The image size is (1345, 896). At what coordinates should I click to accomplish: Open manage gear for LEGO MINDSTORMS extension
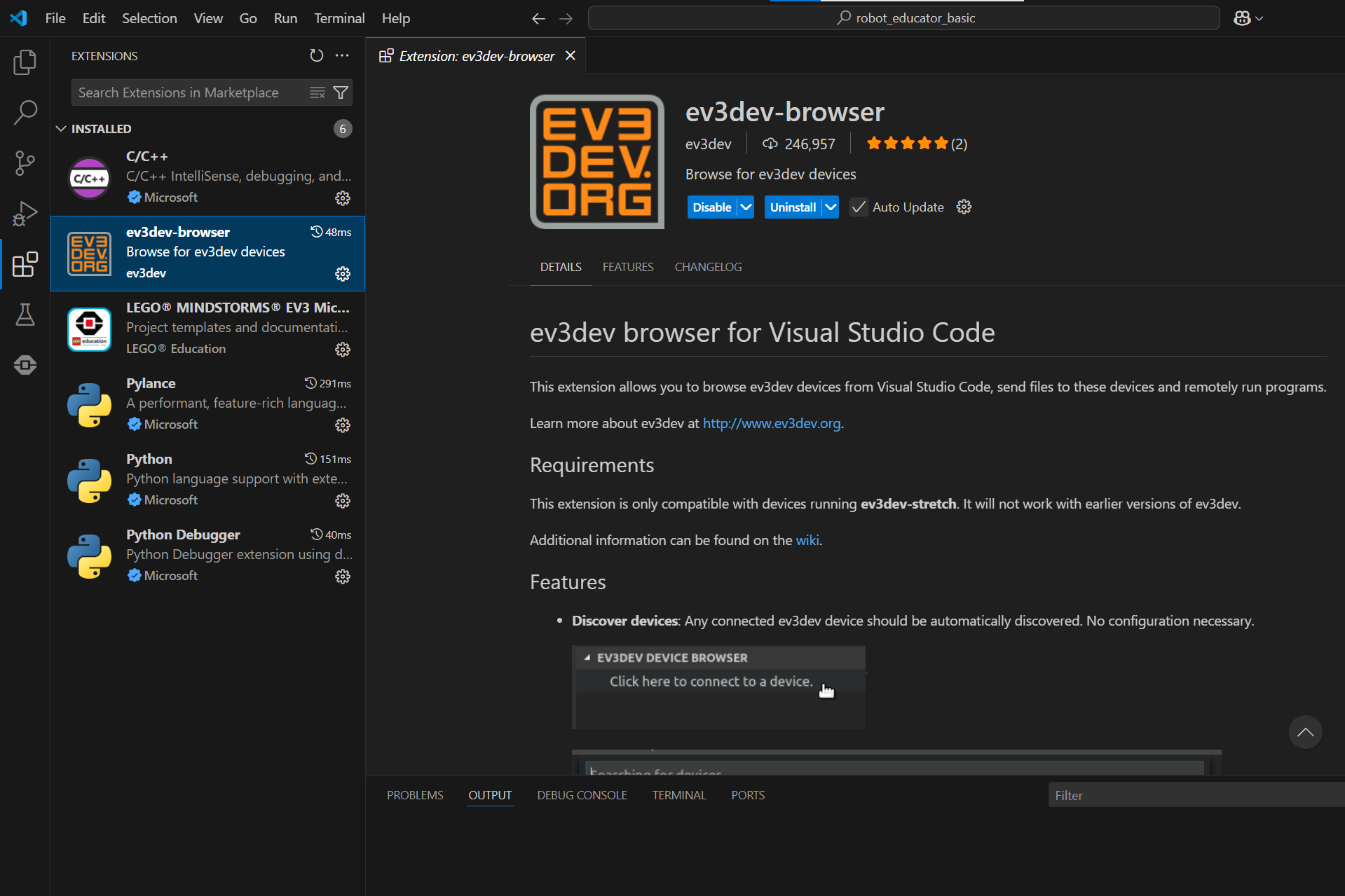pos(343,350)
